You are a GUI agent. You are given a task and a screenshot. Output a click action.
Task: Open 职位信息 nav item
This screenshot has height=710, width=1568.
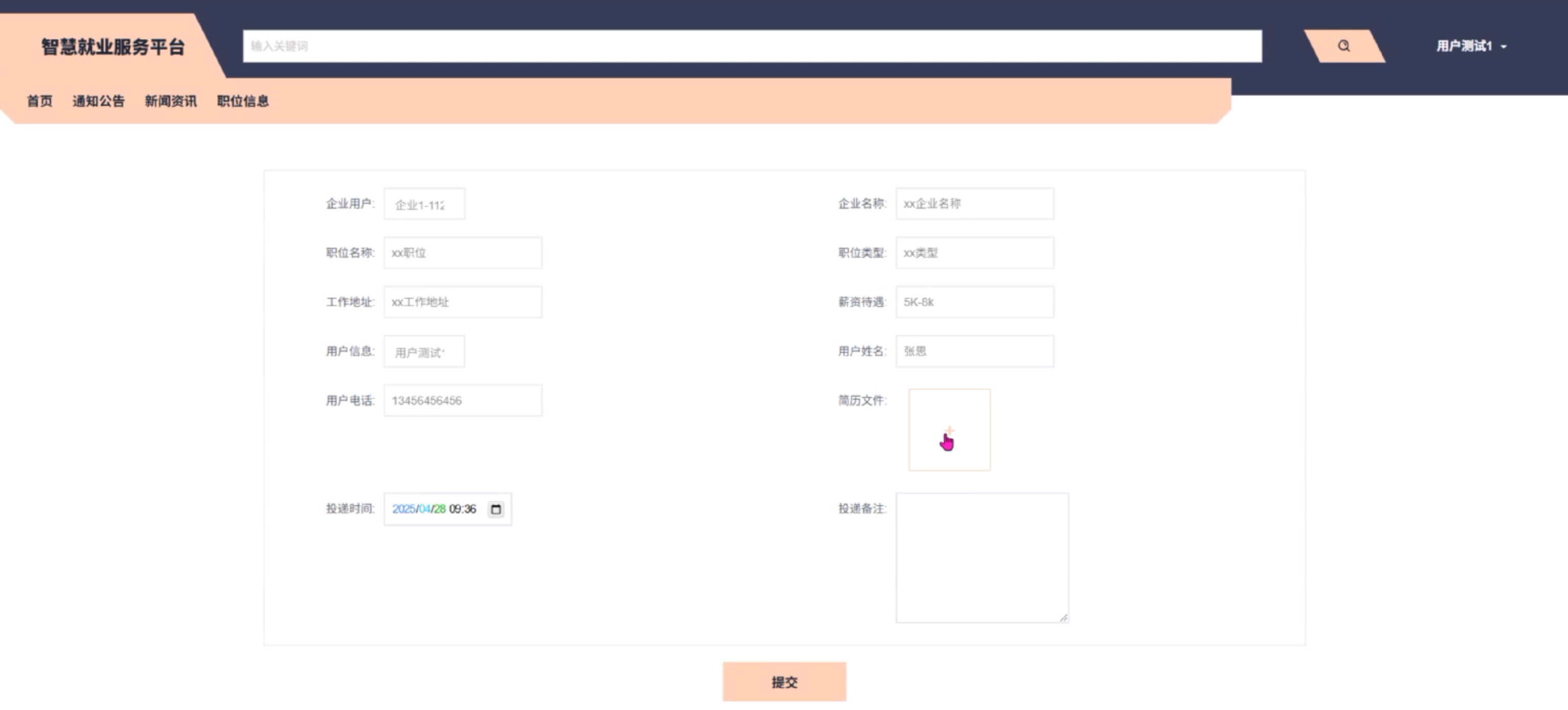click(x=243, y=101)
